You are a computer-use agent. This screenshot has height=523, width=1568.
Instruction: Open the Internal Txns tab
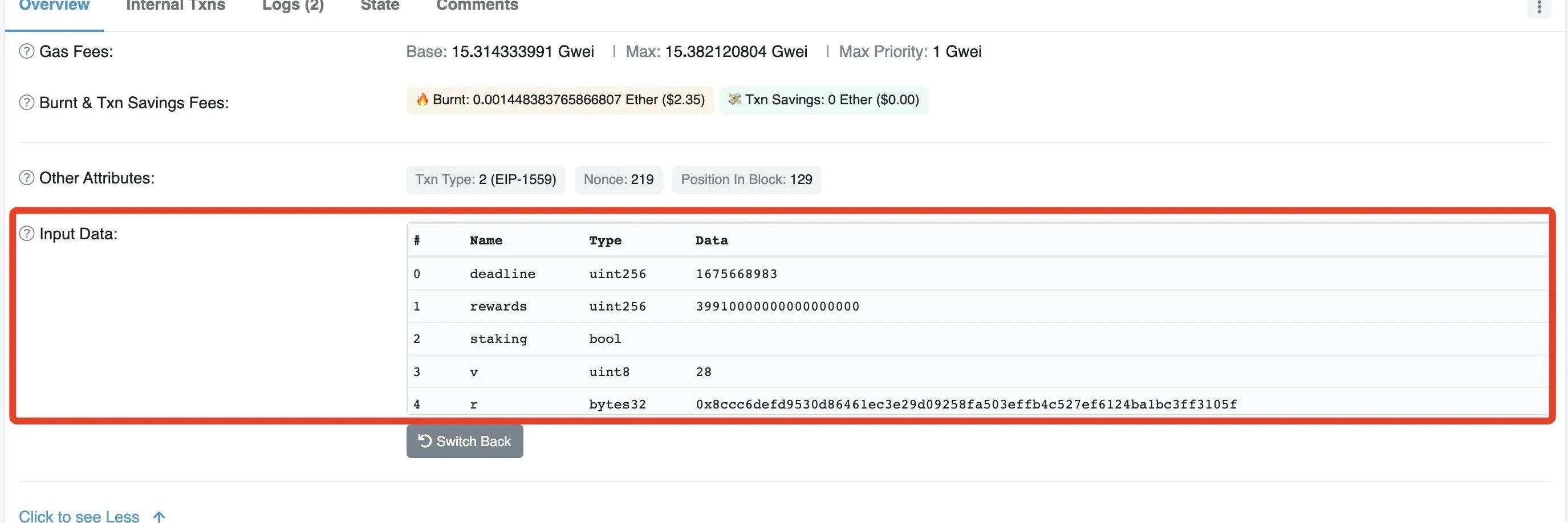[x=175, y=6]
